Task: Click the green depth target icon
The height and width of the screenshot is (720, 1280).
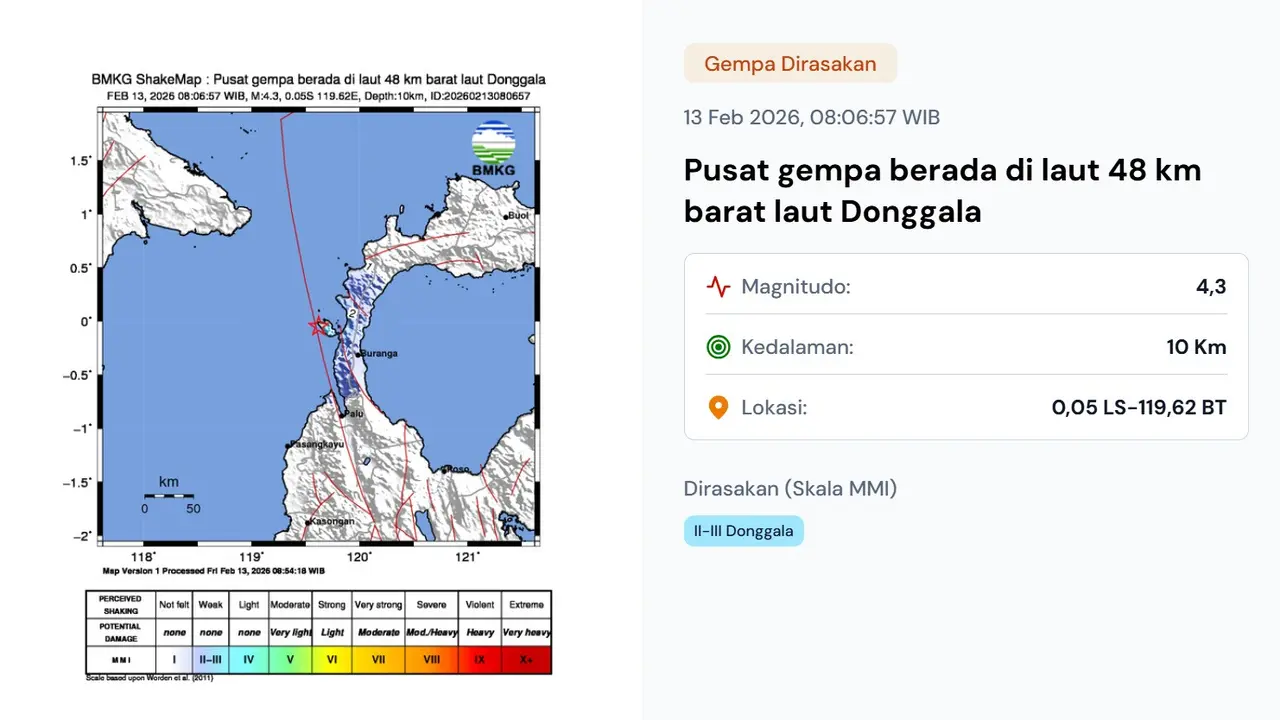Action: pos(718,347)
